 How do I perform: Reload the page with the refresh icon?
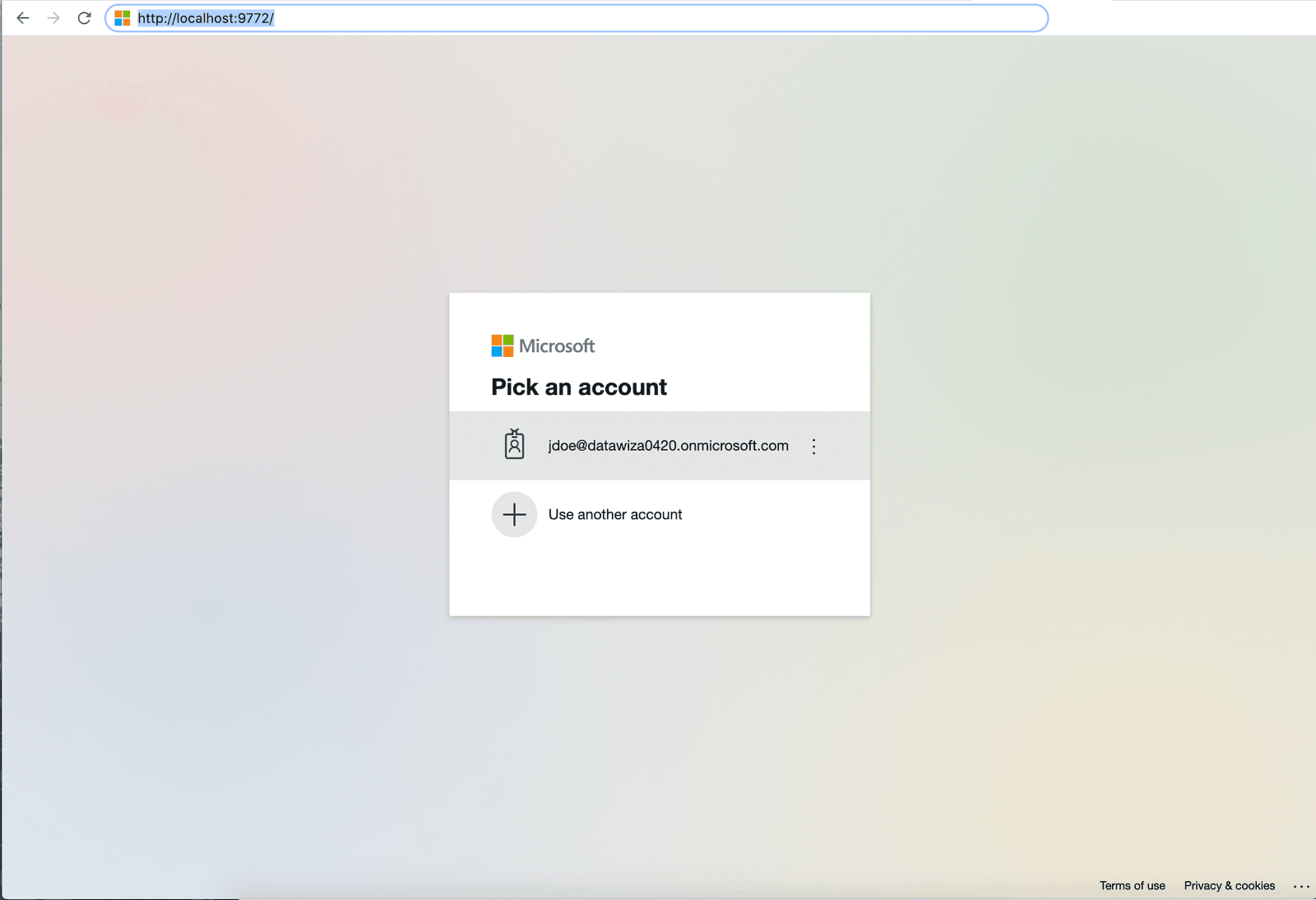coord(84,18)
